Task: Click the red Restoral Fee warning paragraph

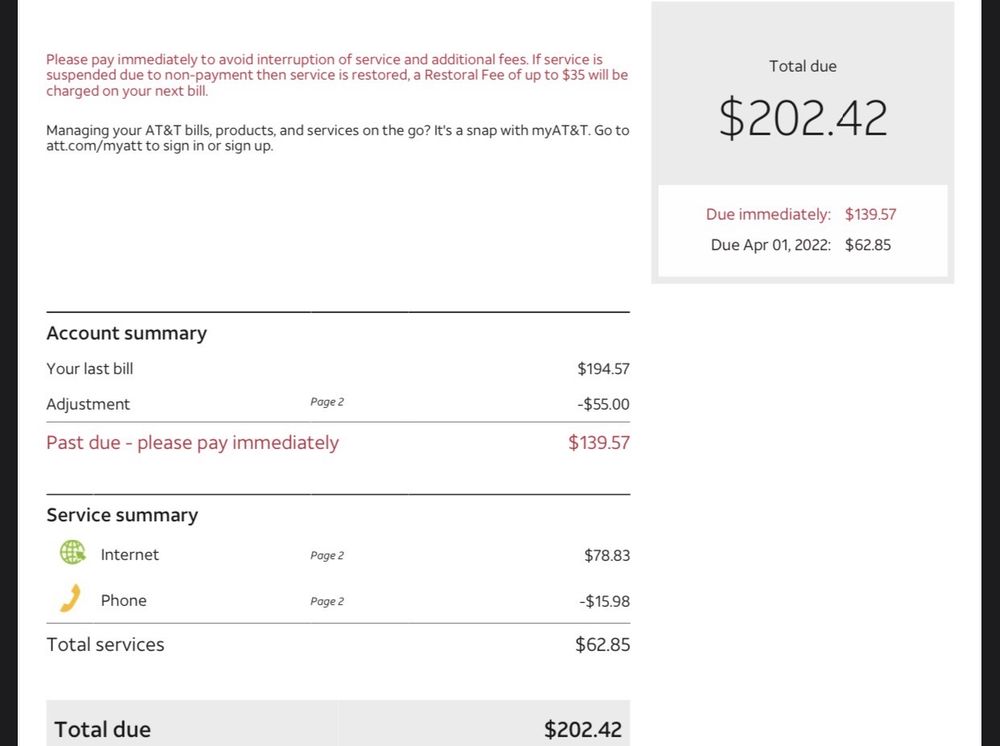Action: coord(337,75)
